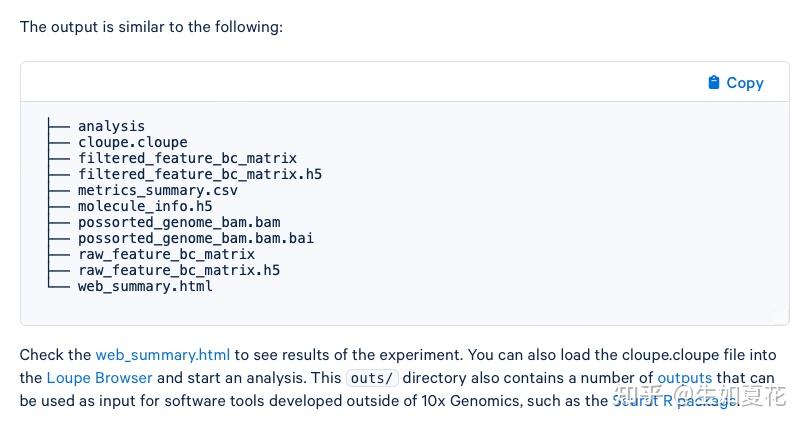The height and width of the screenshot is (428, 807).
Task: Click cloupe.cloupe in file tree
Action: pos(132,142)
